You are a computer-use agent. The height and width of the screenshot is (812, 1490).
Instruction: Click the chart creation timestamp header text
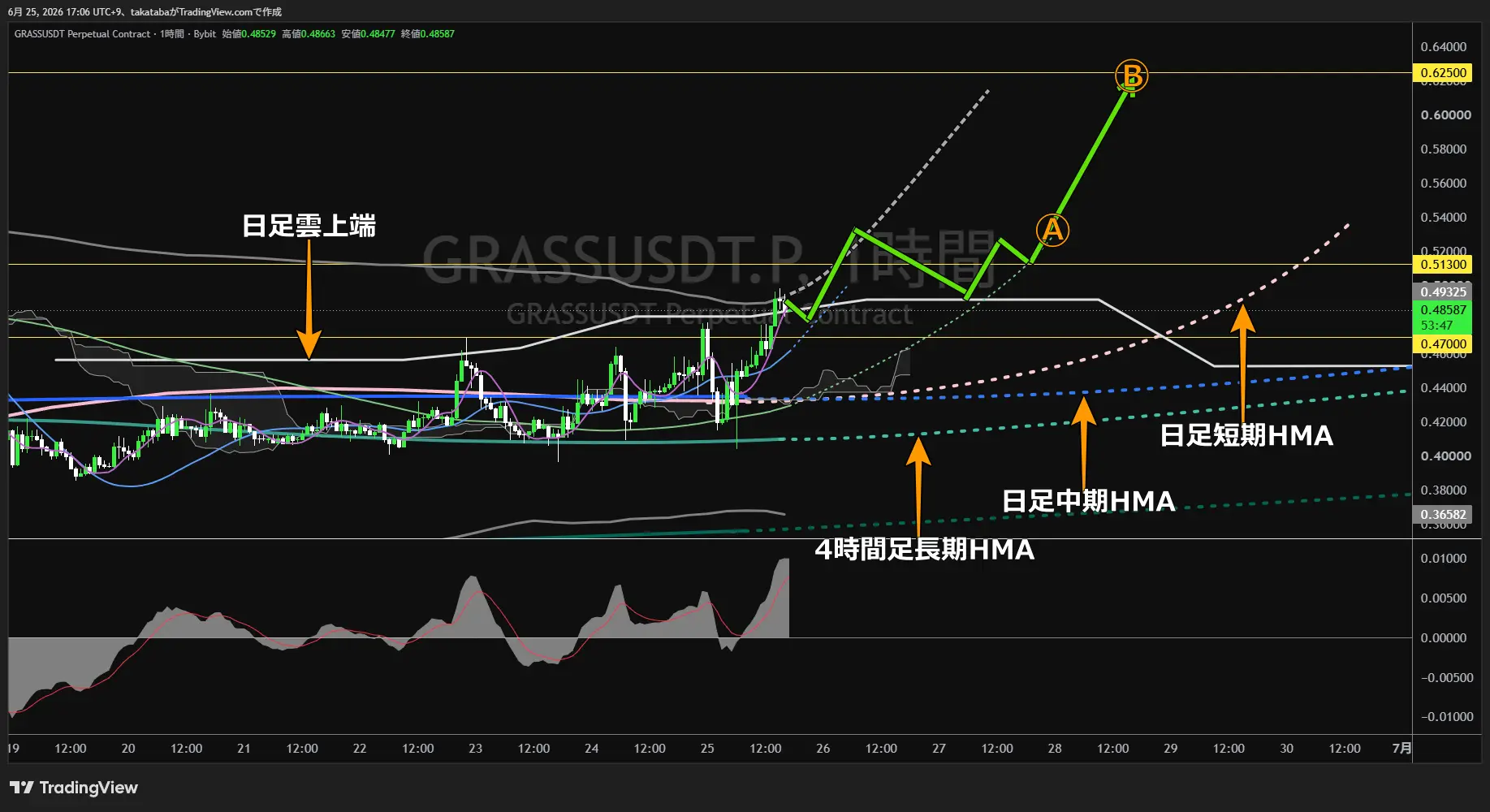click(145, 12)
